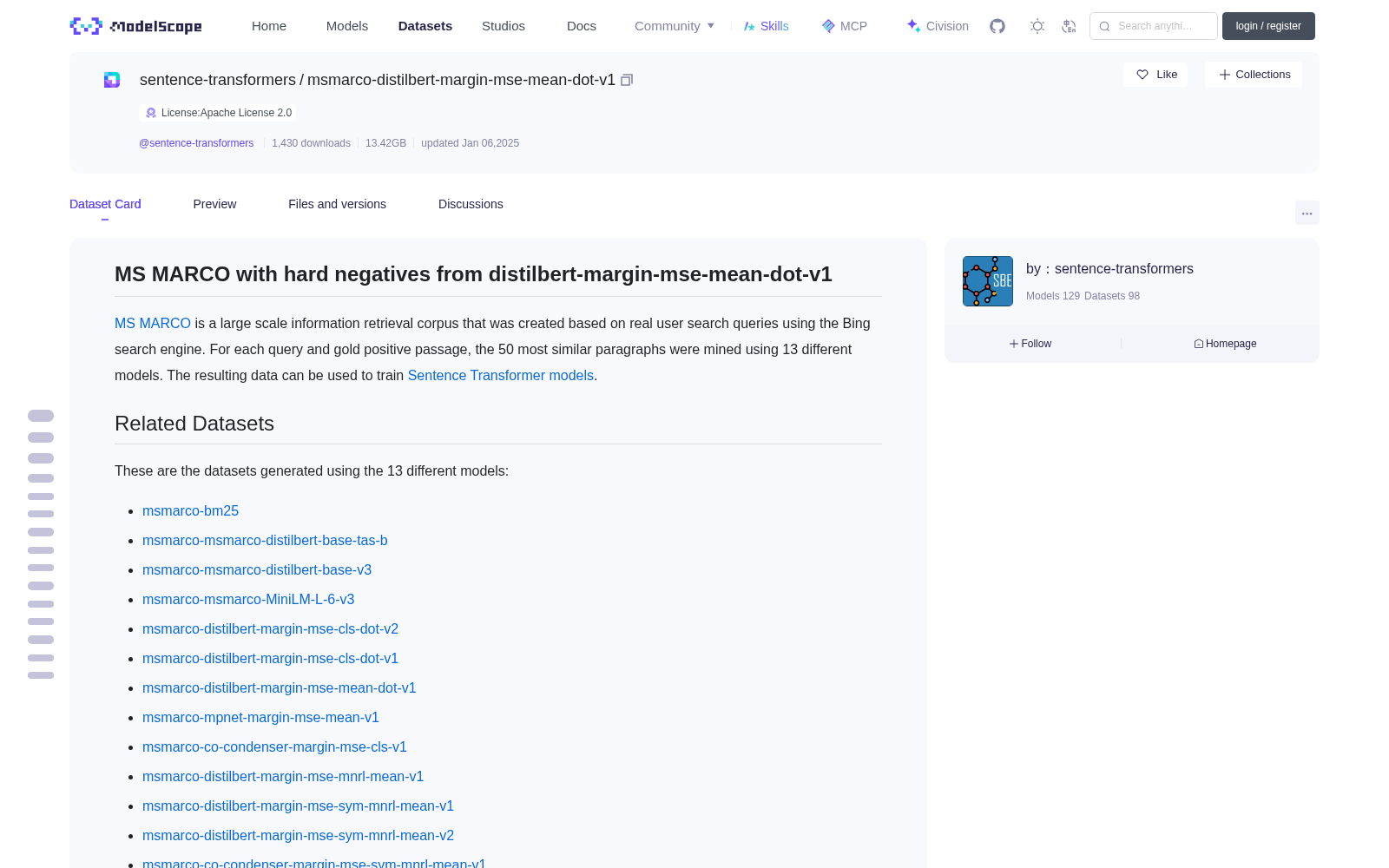This screenshot has width=1389, height=868.
Task: Click the login / register button
Action: [x=1268, y=26]
